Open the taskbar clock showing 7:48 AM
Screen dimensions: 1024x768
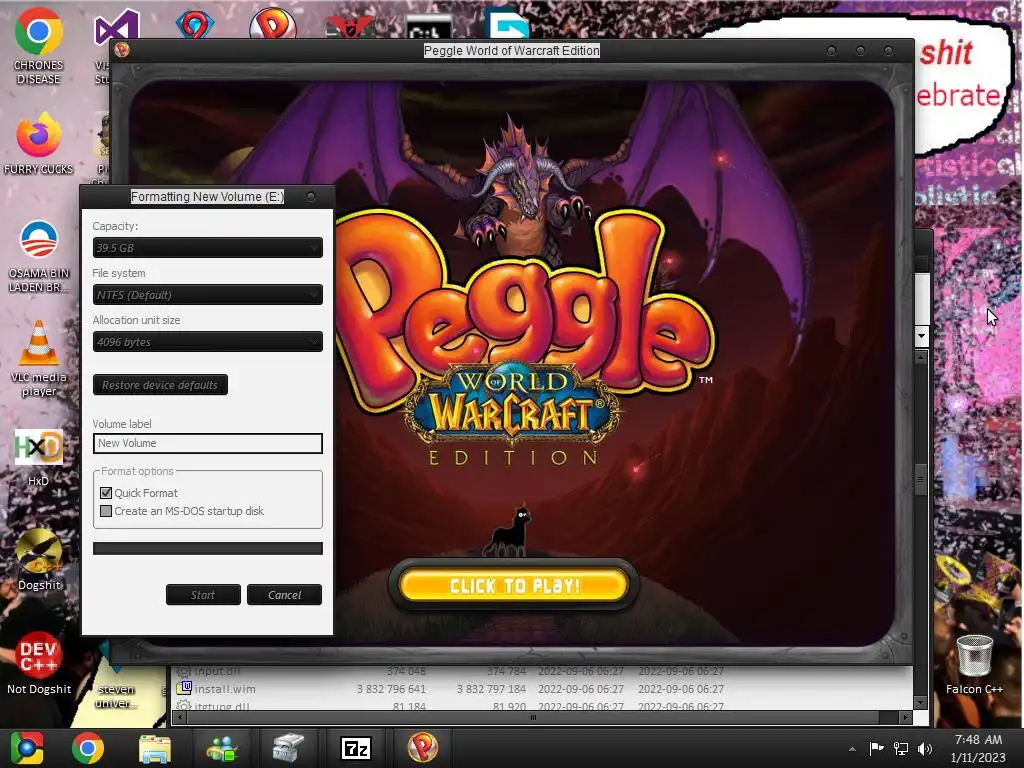(978, 748)
